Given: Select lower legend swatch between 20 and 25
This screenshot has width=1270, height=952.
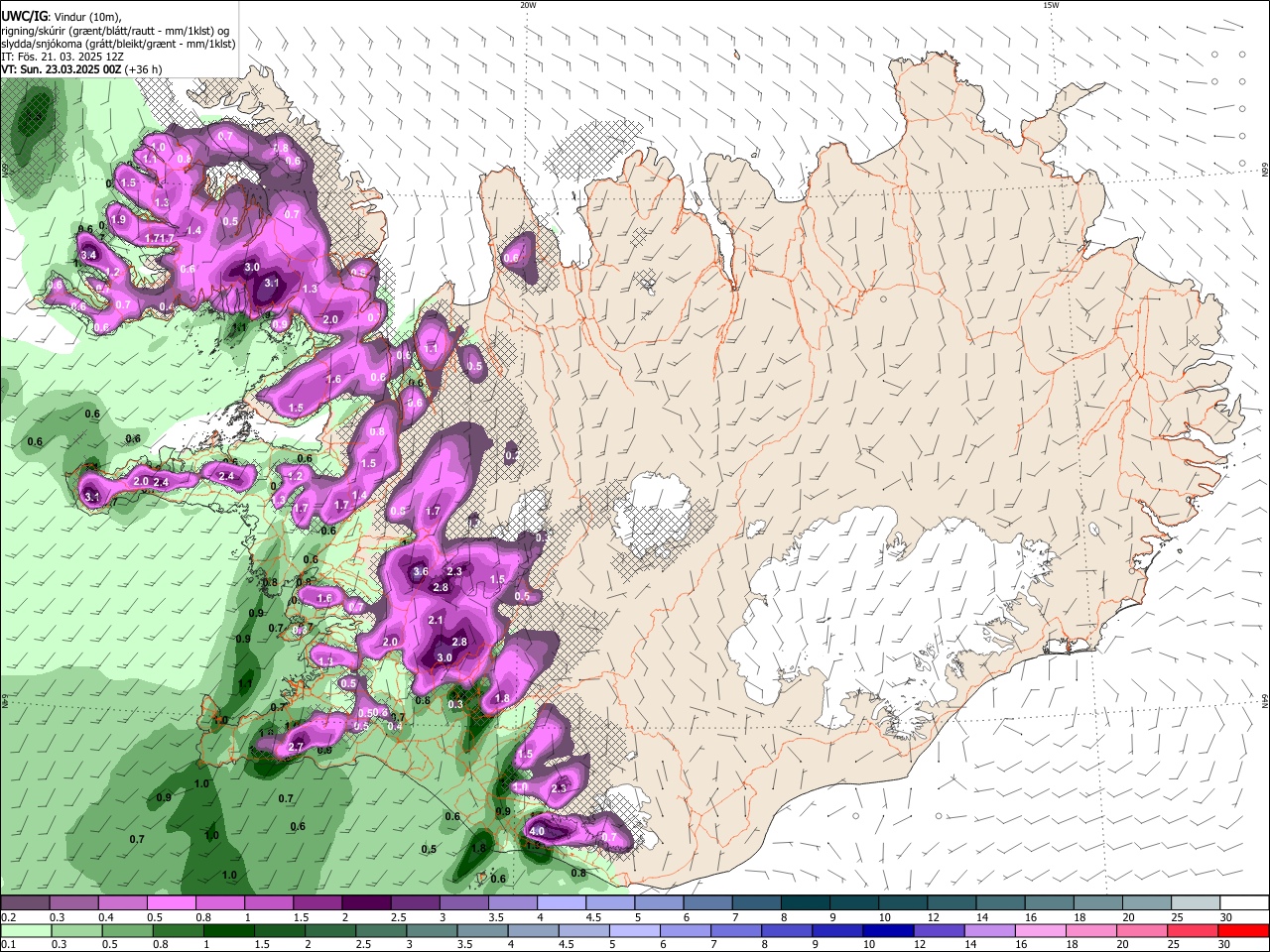Looking at the screenshot, I should tap(1143, 930).
